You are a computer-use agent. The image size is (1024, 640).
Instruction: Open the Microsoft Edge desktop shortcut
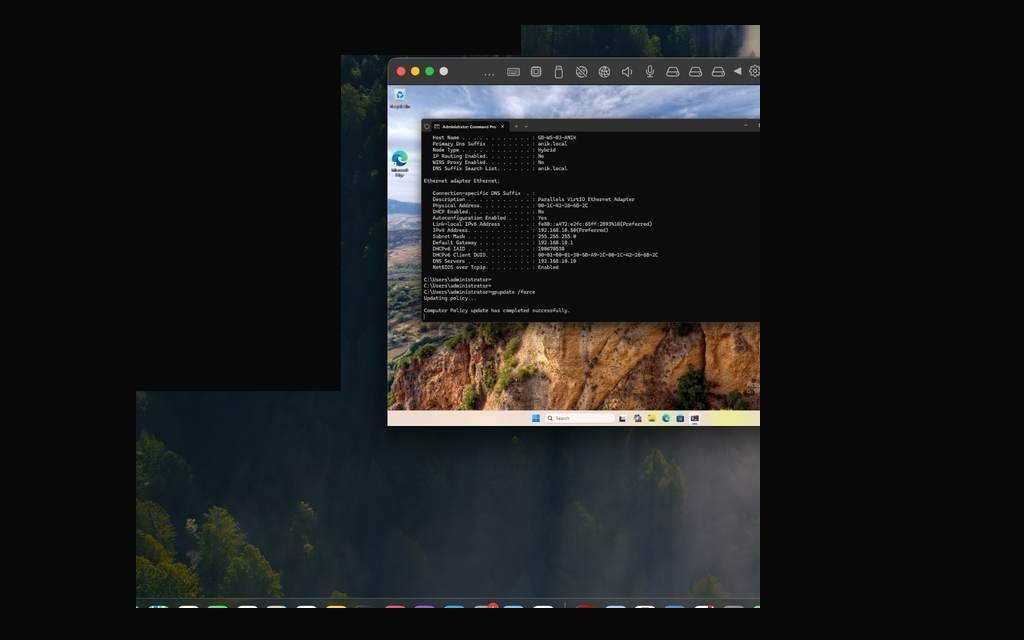(x=400, y=164)
